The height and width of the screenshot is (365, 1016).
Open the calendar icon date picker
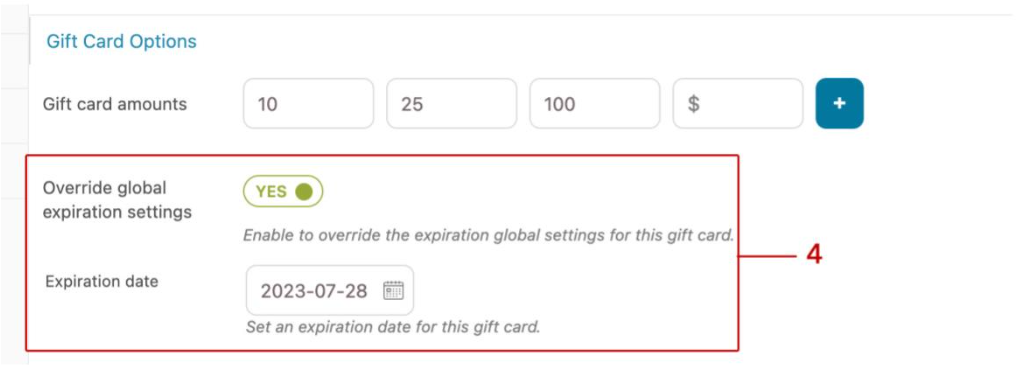point(393,290)
